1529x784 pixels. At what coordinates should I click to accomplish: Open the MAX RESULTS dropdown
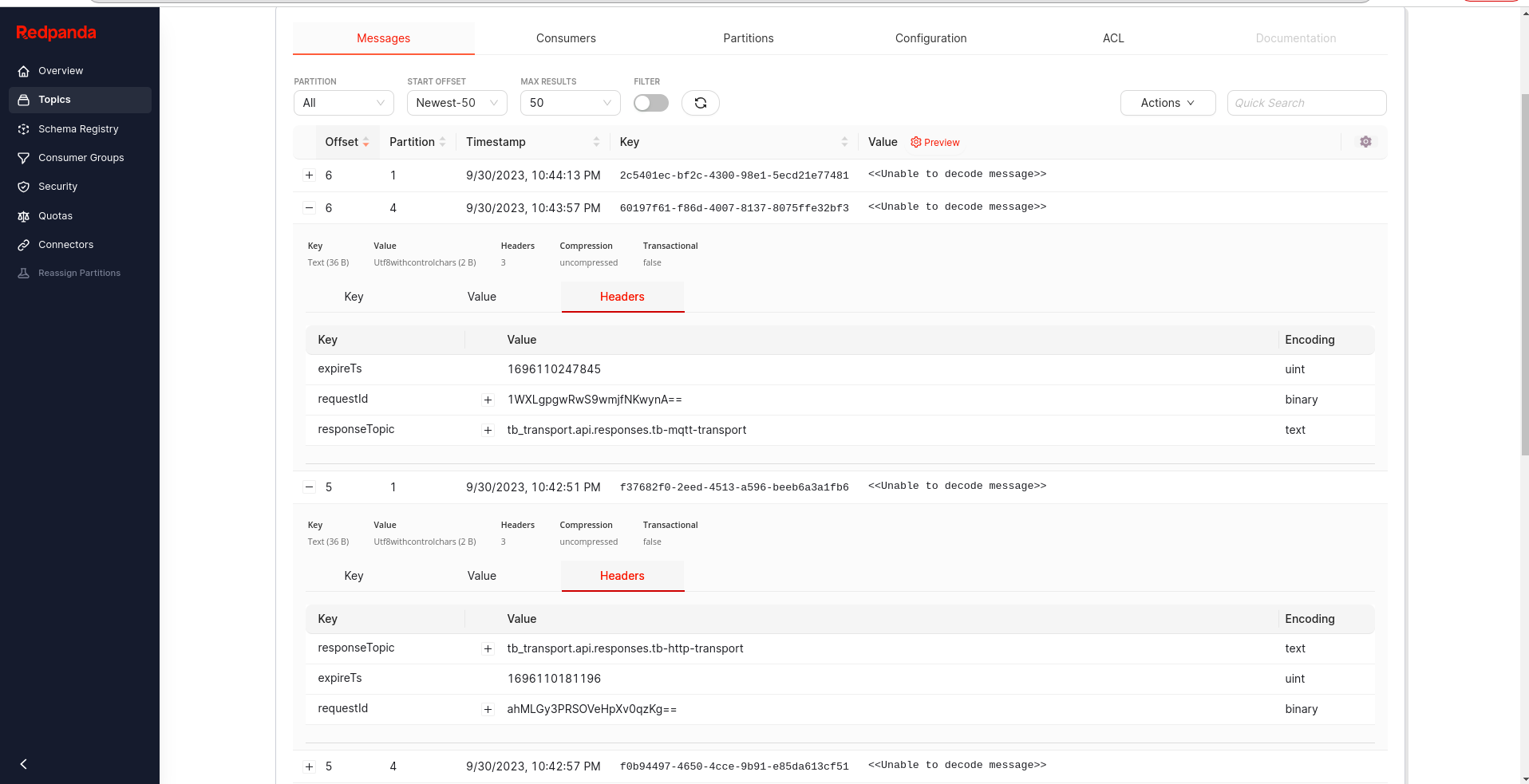[570, 103]
